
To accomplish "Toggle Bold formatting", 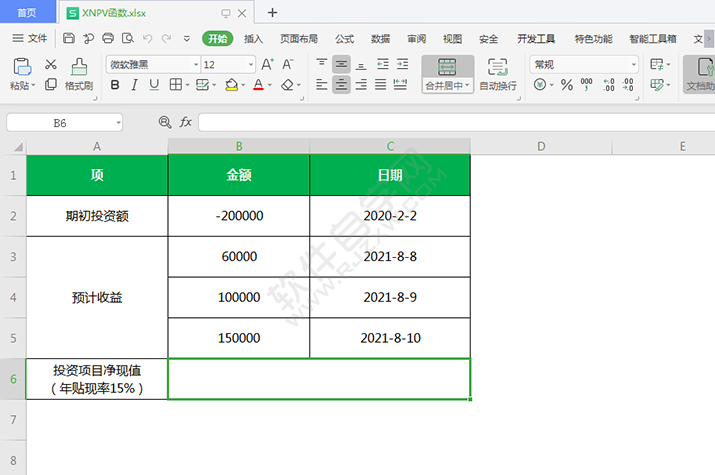I will (115, 85).
